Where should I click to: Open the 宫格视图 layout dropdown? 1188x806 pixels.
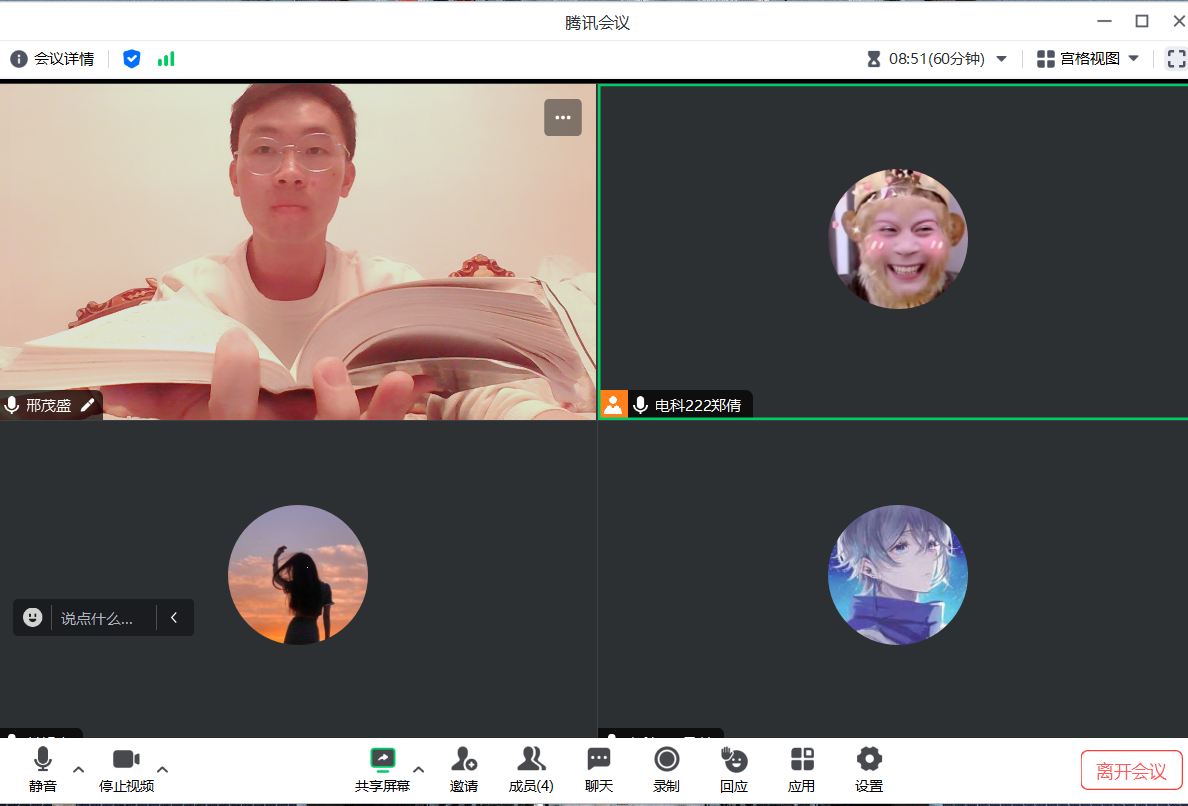point(1088,59)
